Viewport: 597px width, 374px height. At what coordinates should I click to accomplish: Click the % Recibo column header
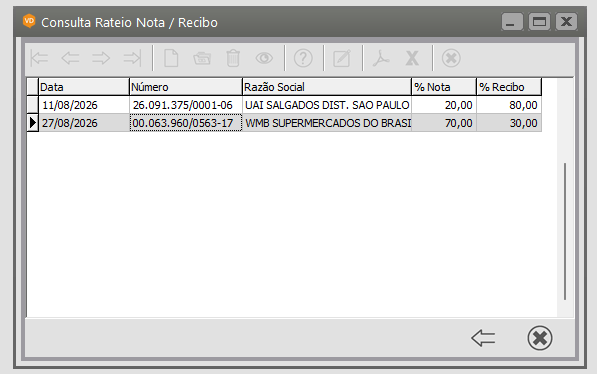(x=509, y=87)
